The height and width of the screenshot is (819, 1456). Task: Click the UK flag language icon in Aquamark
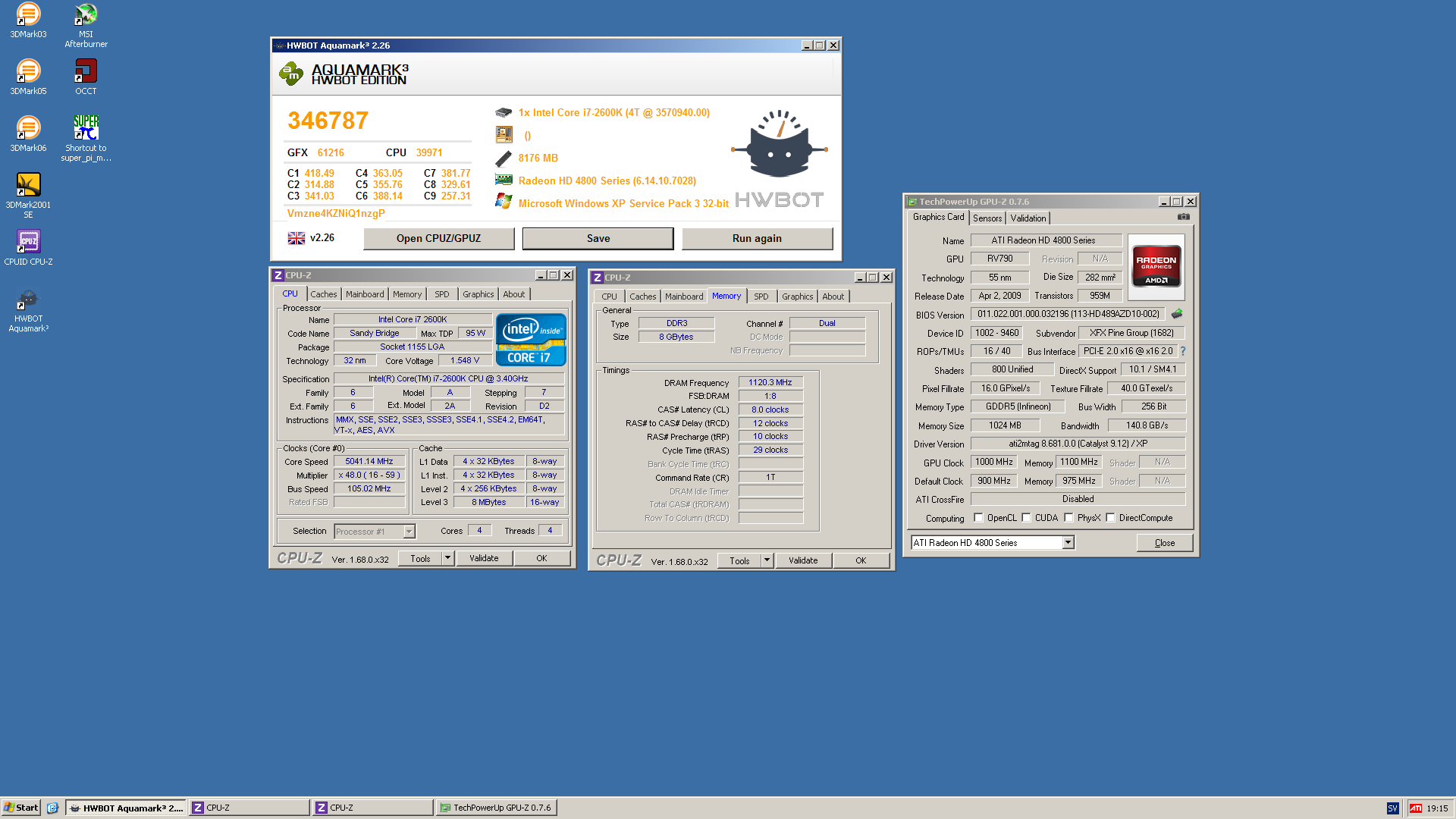pos(297,238)
